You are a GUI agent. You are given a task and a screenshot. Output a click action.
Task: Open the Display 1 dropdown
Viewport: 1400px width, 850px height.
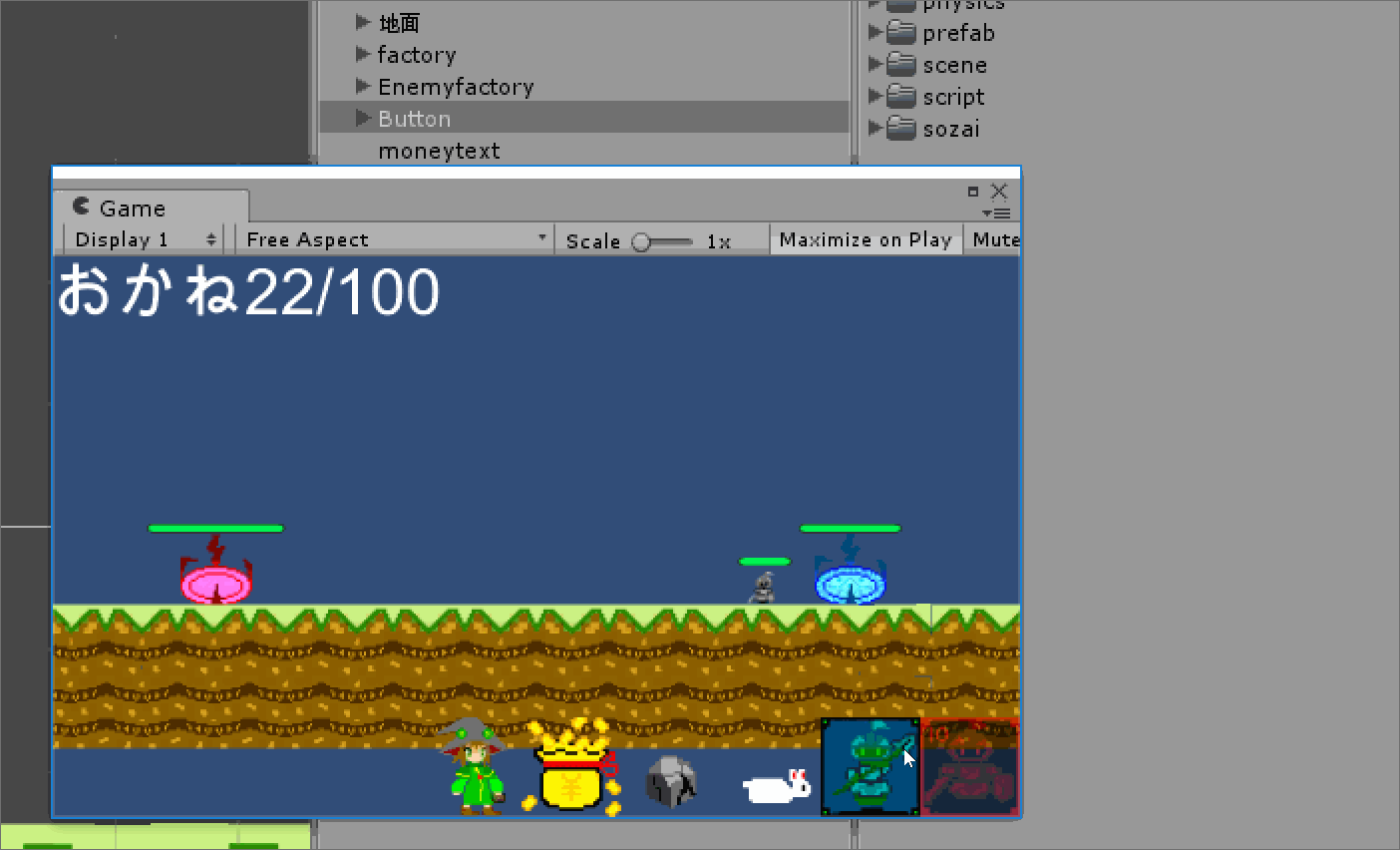145,240
